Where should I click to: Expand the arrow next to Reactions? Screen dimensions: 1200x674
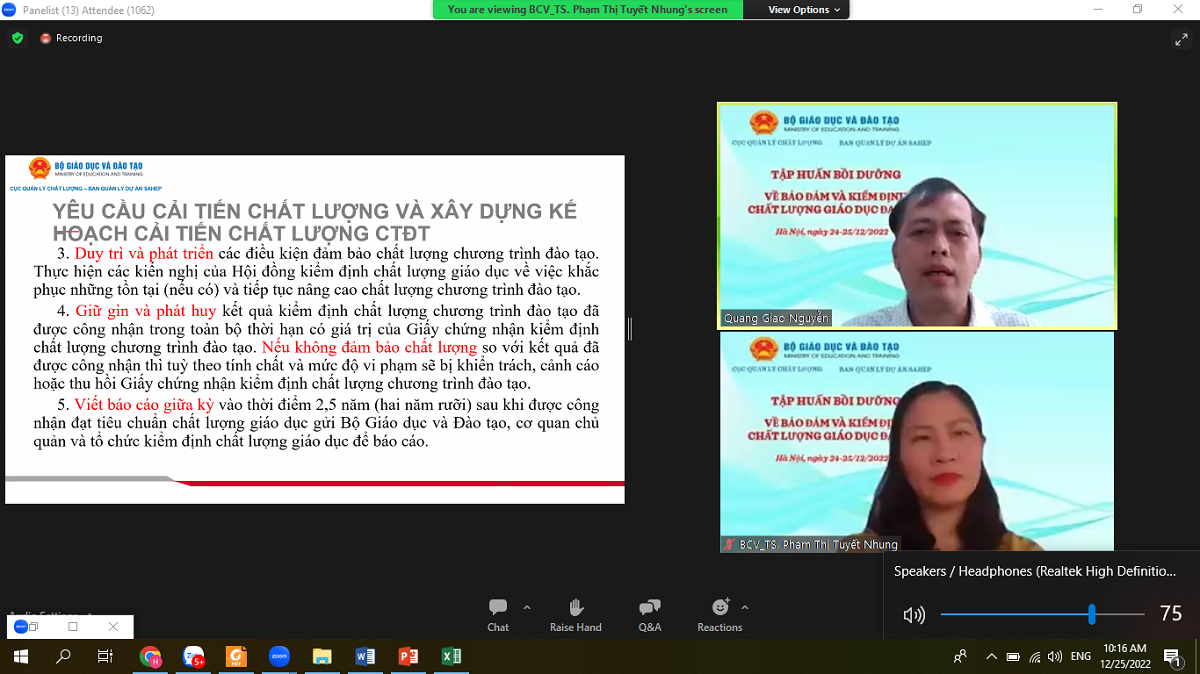pyautogui.click(x=745, y=607)
